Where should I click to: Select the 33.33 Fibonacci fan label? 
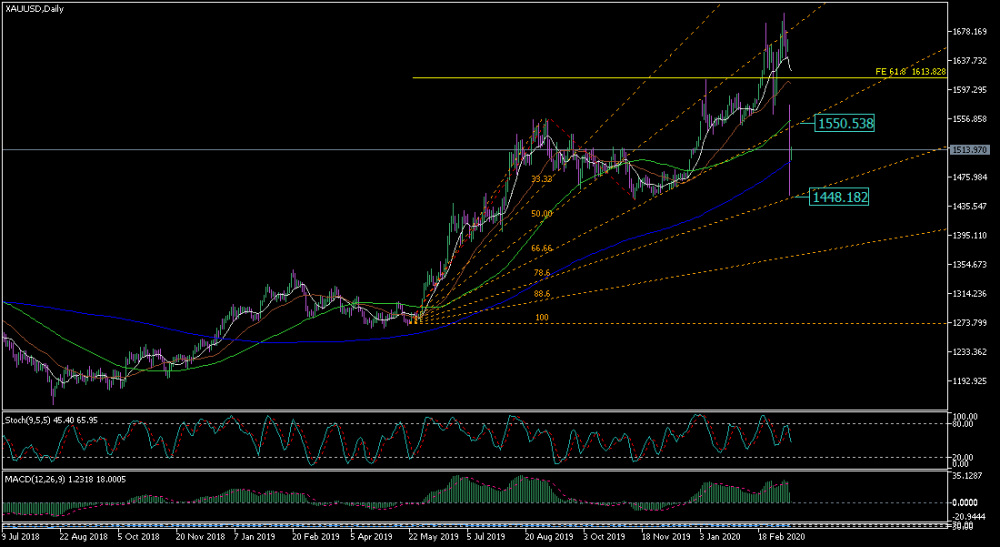[541, 180]
